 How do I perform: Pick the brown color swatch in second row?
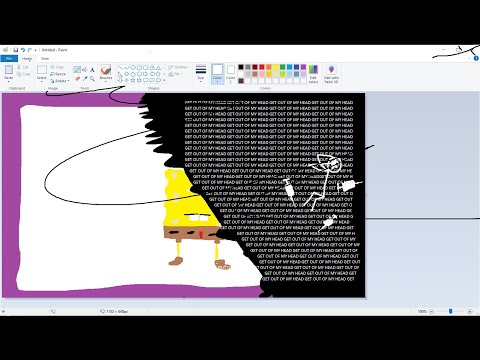[255, 74]
